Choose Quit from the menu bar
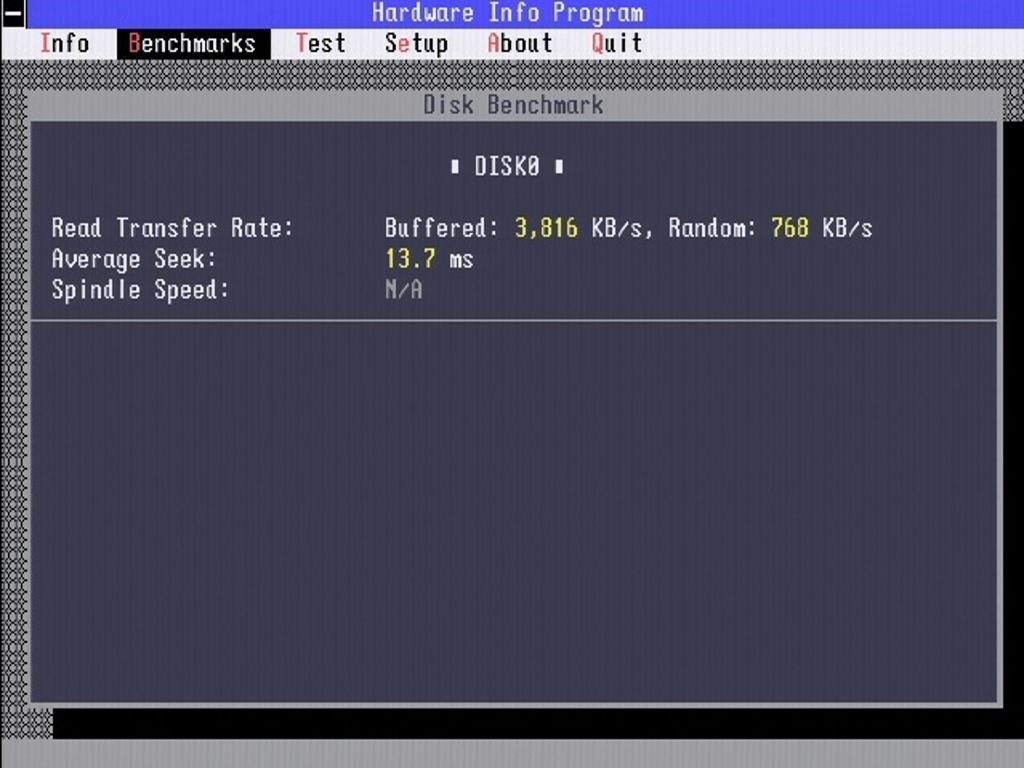 click(617, 44)
